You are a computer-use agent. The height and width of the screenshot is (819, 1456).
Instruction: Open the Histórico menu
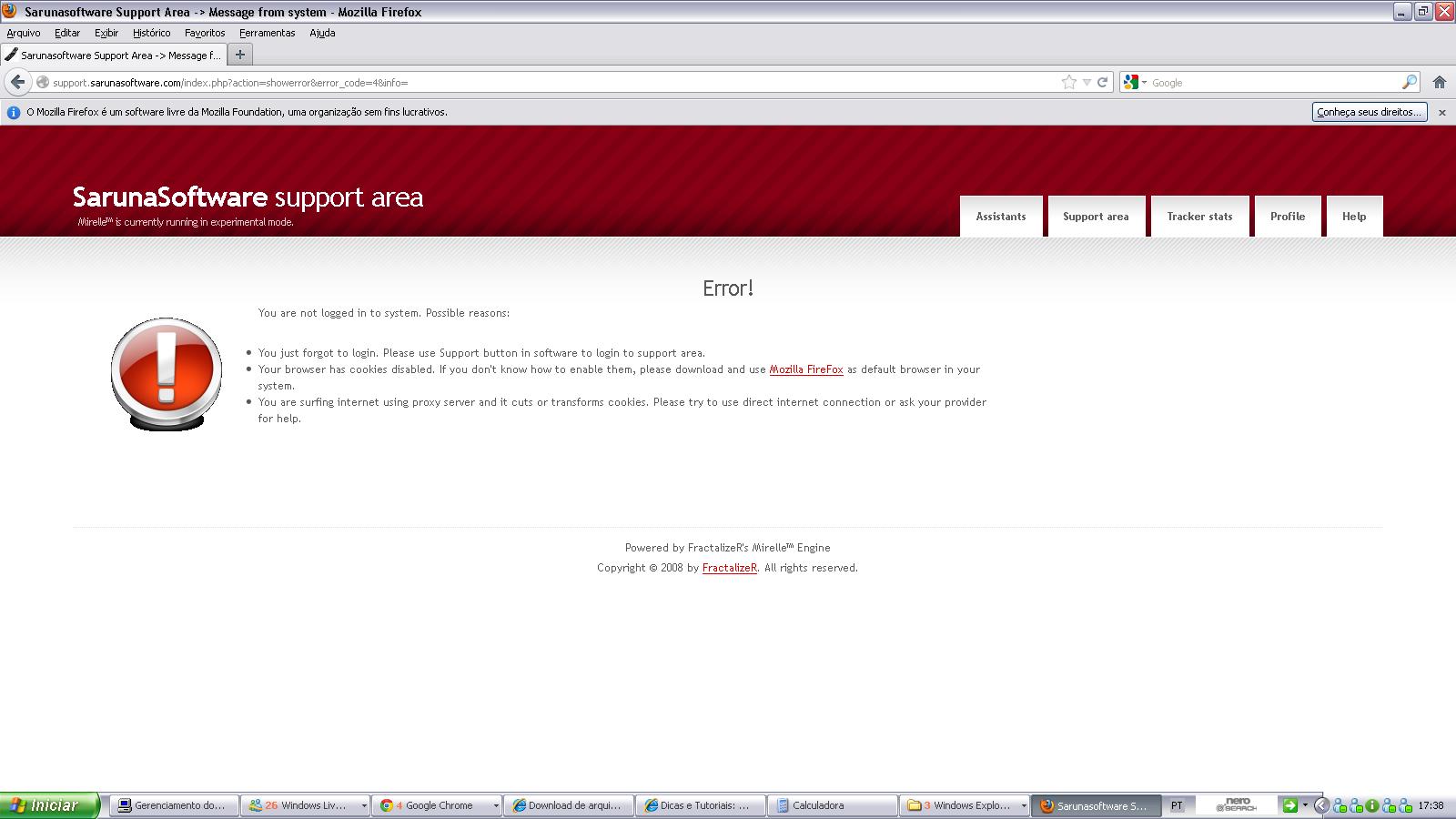click(x=151, y=33)
